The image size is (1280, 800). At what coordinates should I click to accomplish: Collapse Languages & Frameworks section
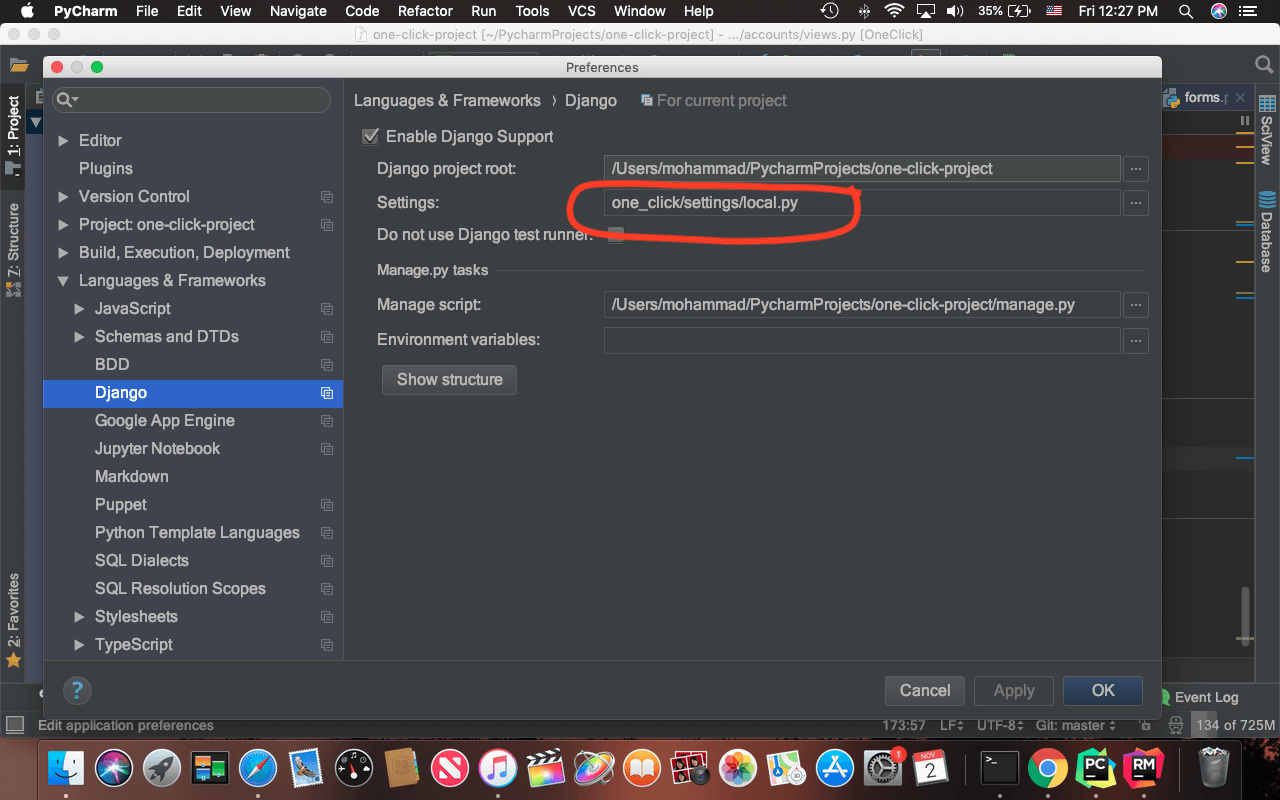click(x=64, y=281)
